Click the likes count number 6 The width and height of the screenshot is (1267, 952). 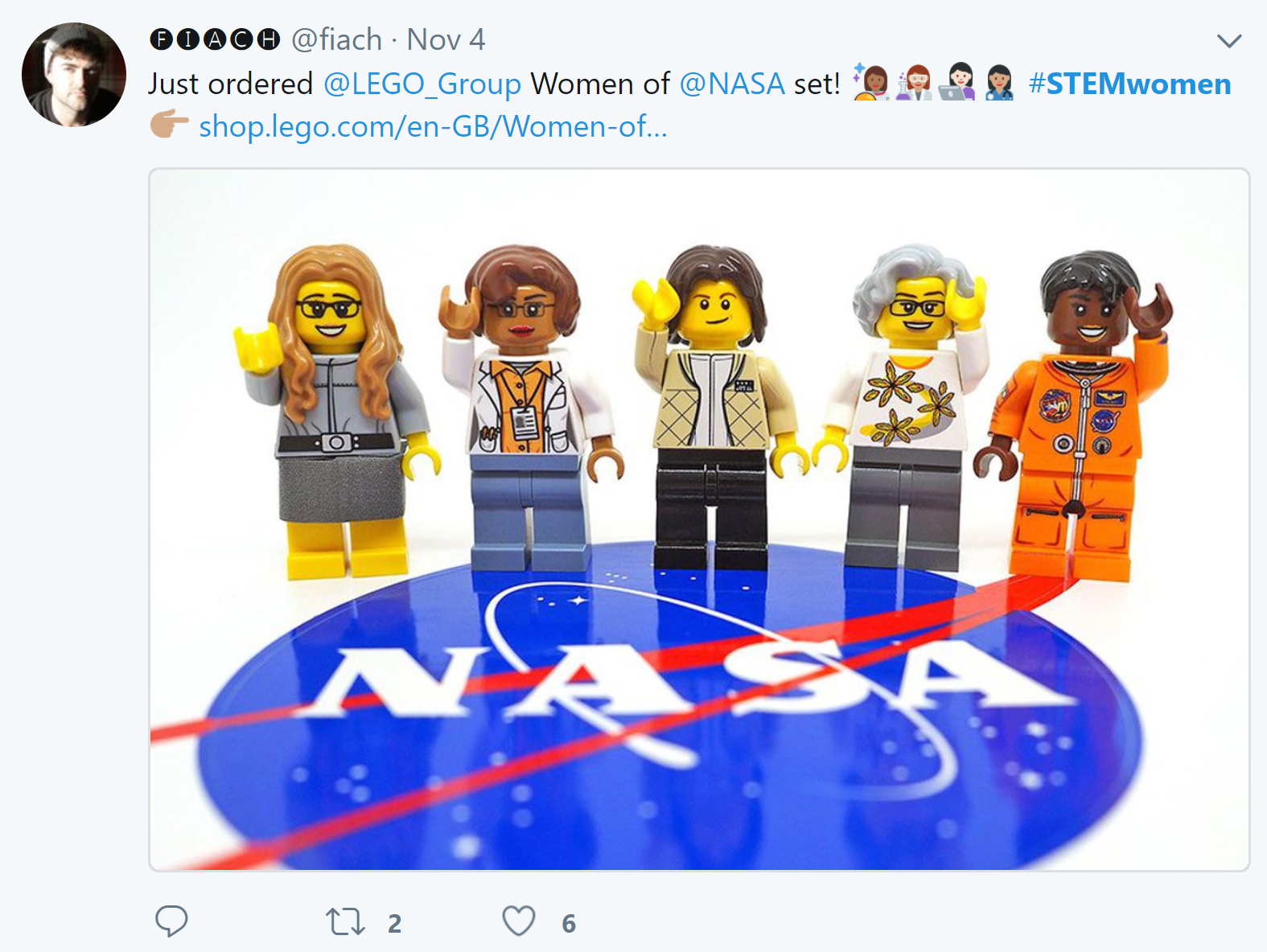569,923
